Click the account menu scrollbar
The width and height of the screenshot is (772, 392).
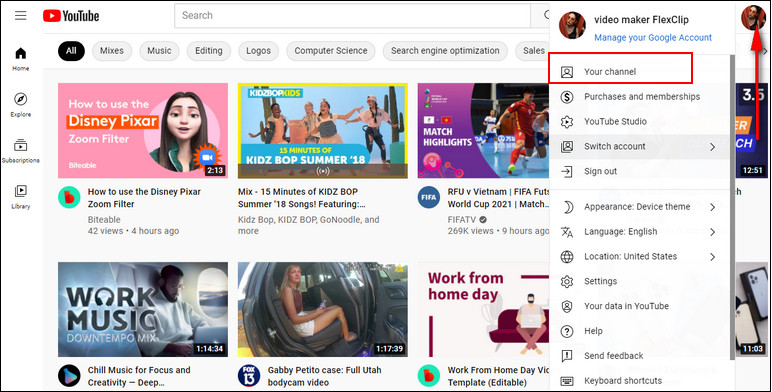coord(732,207)
